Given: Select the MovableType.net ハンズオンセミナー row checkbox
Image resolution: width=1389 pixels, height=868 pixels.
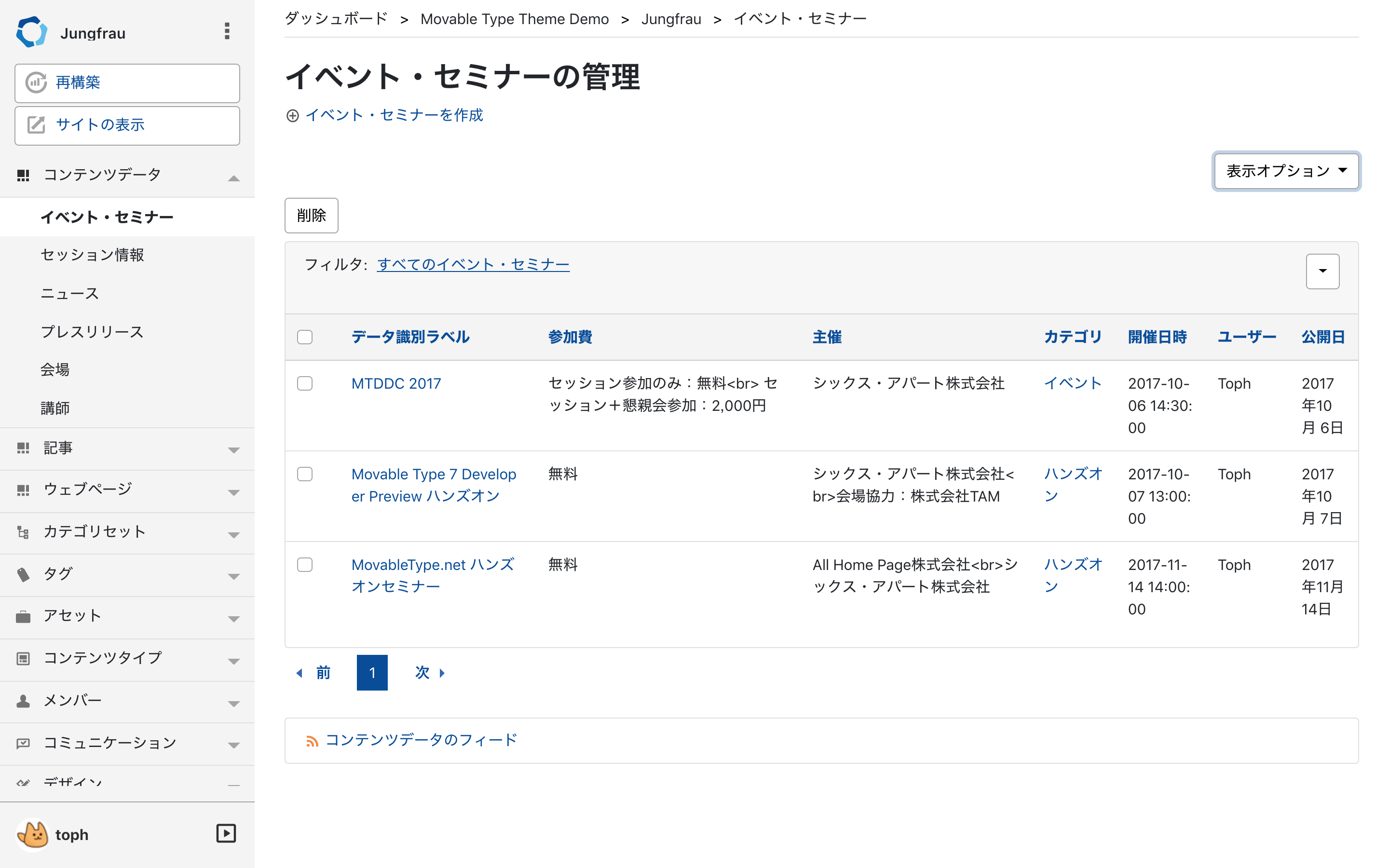Looking at the screenshot, I should point(305,565).
